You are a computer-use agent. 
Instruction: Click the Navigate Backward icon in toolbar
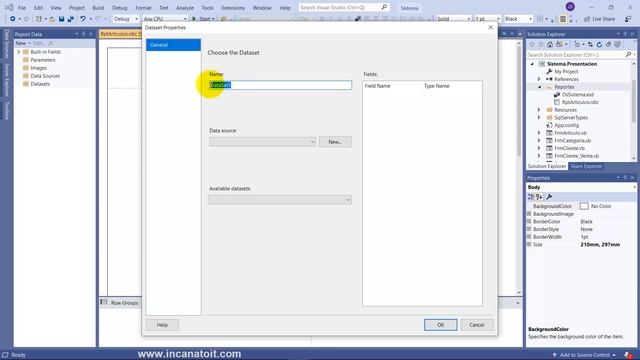[13, 19]
